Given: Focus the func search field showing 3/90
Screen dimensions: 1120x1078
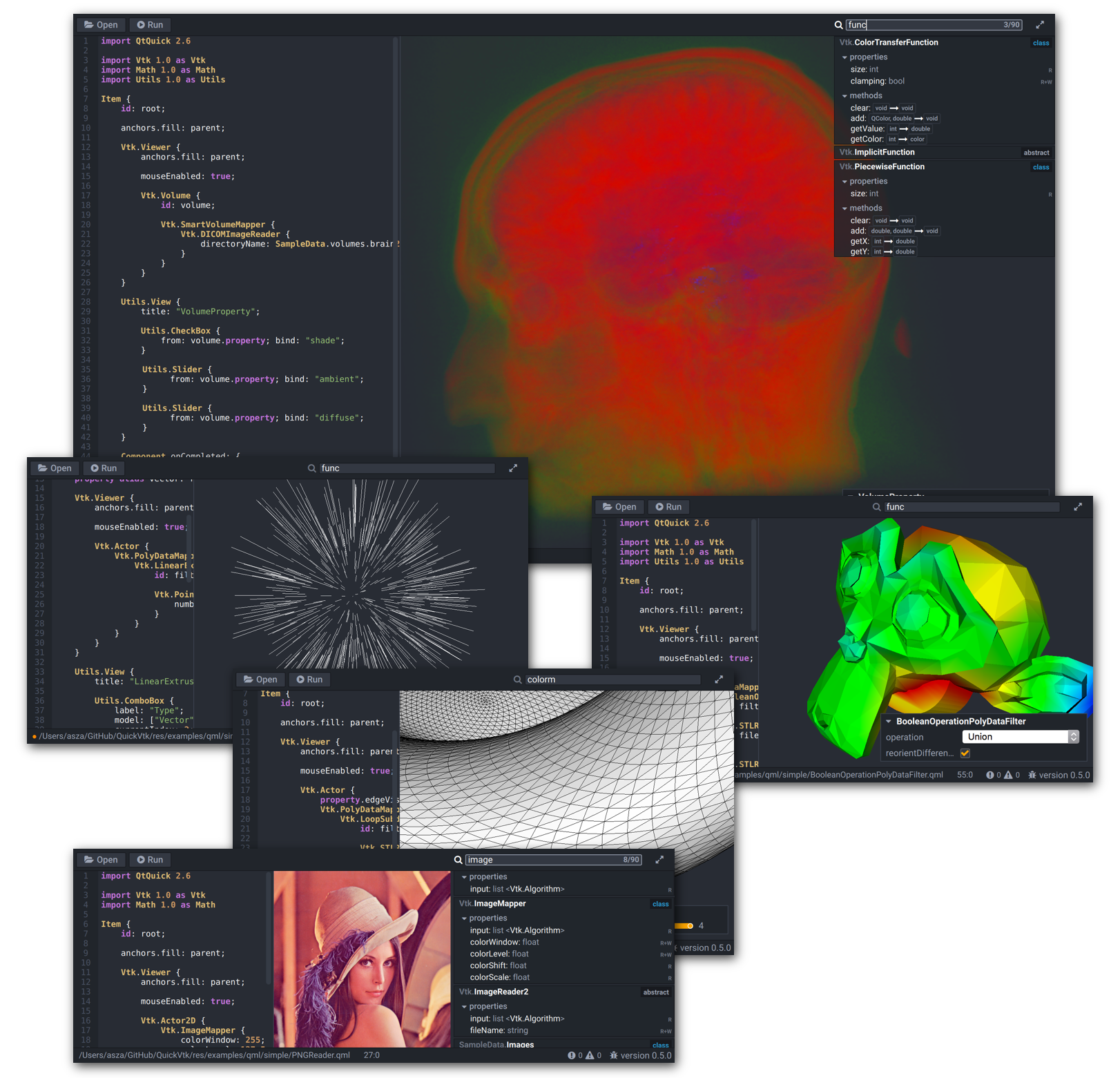Looking at the screenshot, I should tap(934, 25).
